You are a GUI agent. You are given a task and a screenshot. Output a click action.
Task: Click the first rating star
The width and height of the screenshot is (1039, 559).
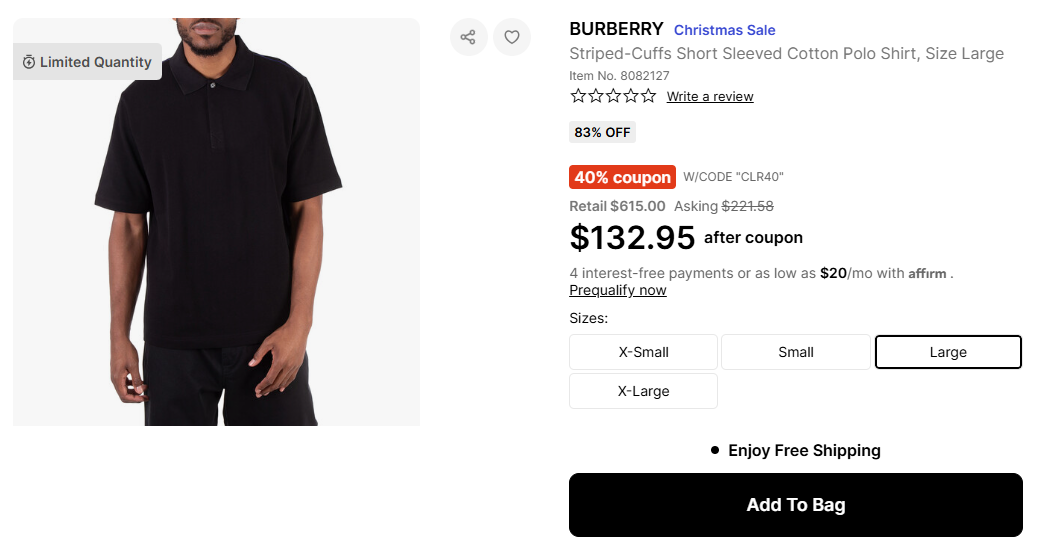578,96
